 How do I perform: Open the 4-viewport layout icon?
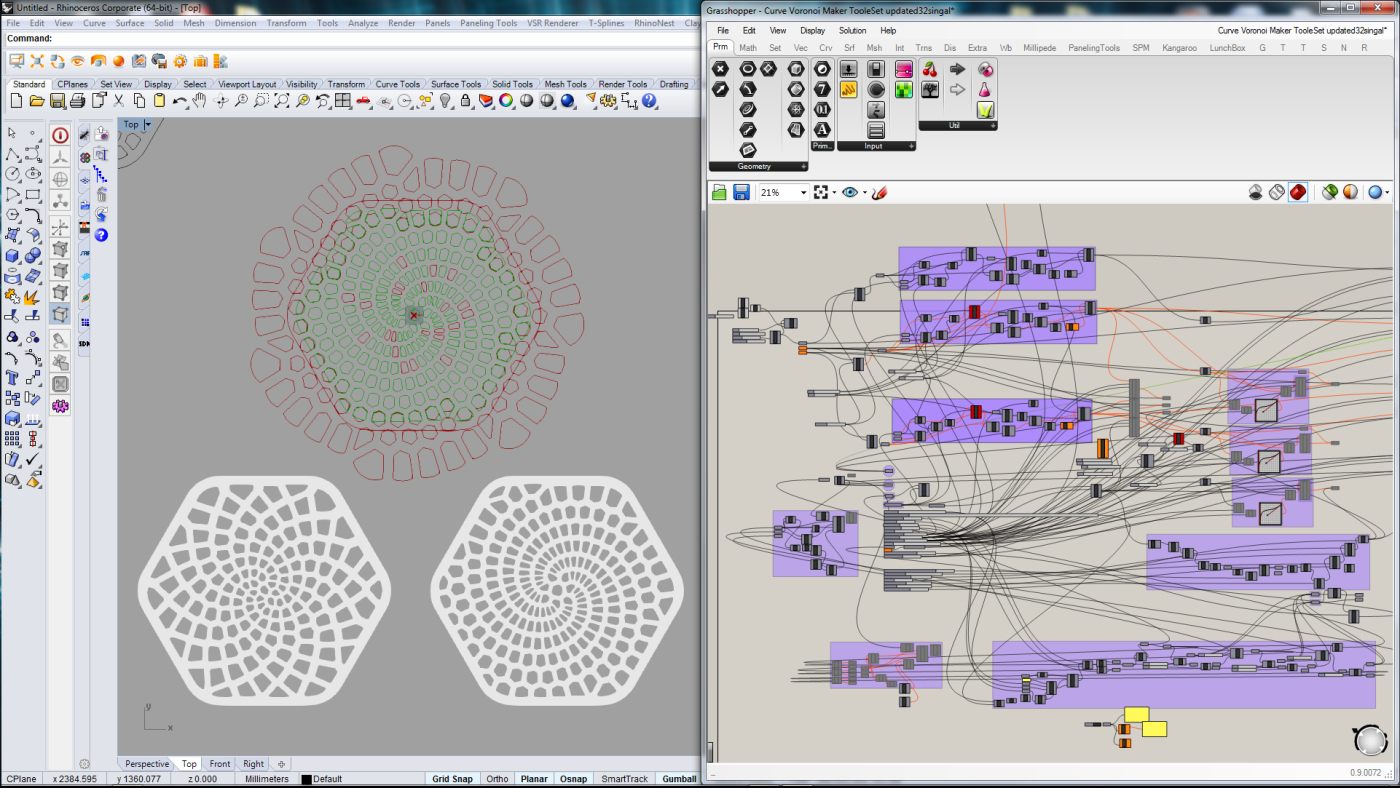click(x=343, y=101)
